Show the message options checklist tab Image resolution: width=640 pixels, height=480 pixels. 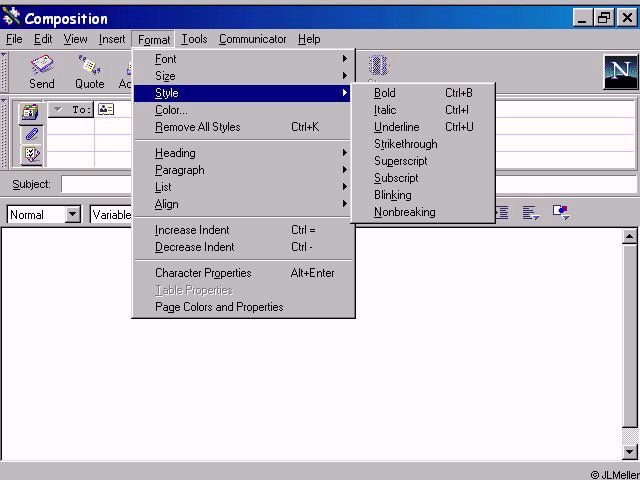coord(31,155)
